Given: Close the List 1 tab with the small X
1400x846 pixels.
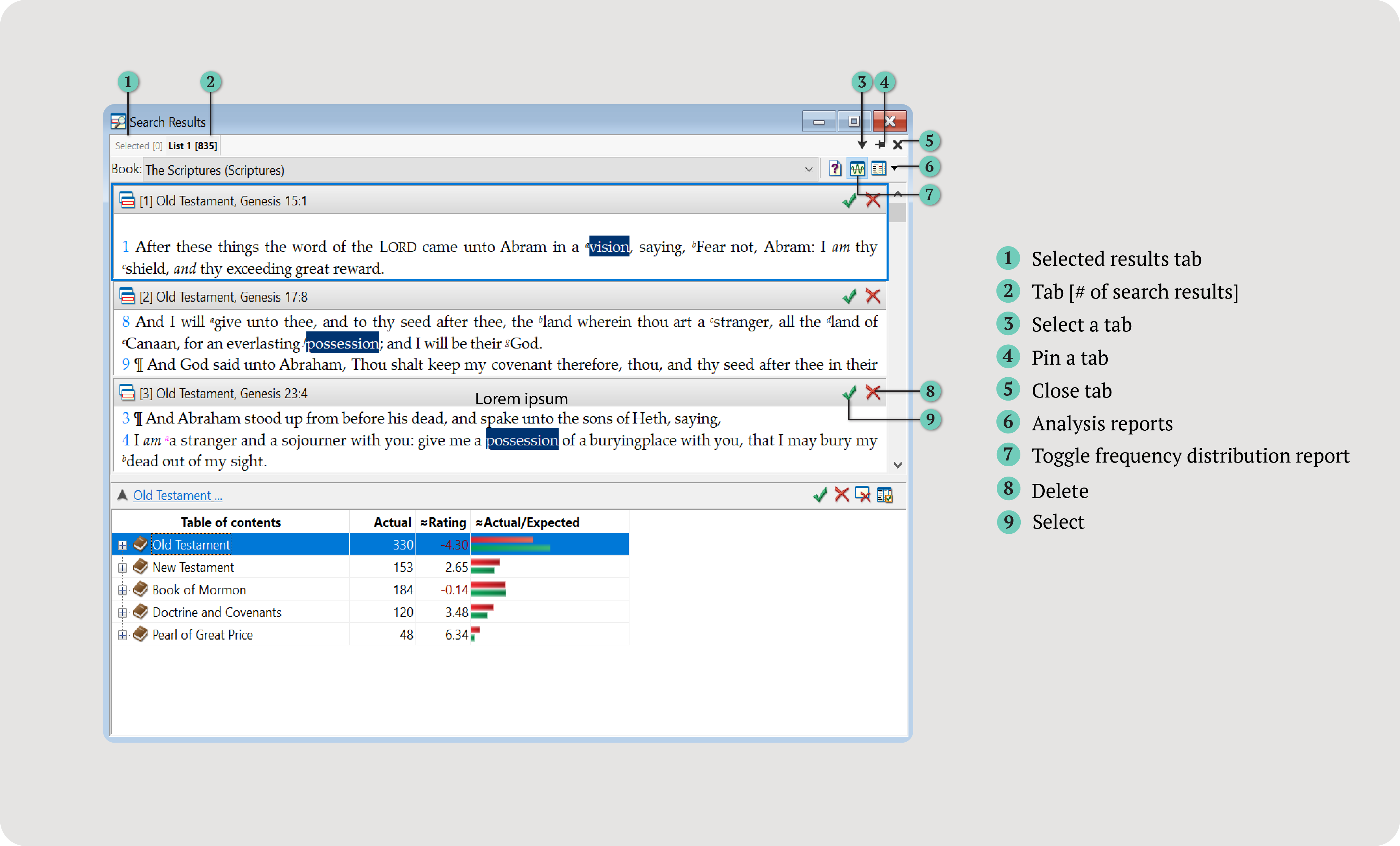Looking at the screenshot, I should point(897,146).
